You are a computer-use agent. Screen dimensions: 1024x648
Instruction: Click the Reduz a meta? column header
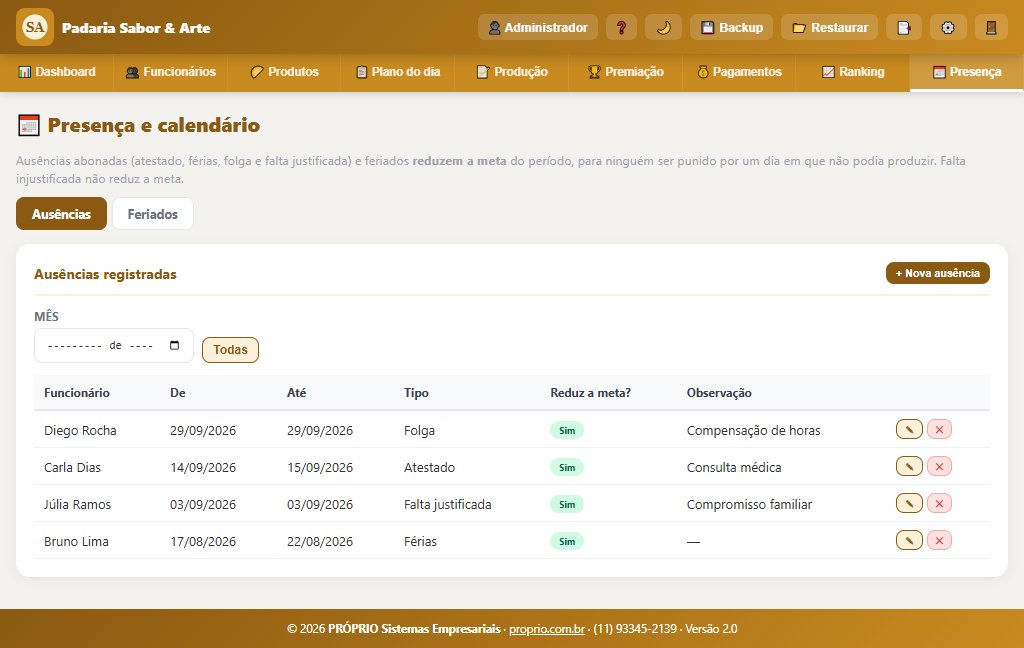590,393
